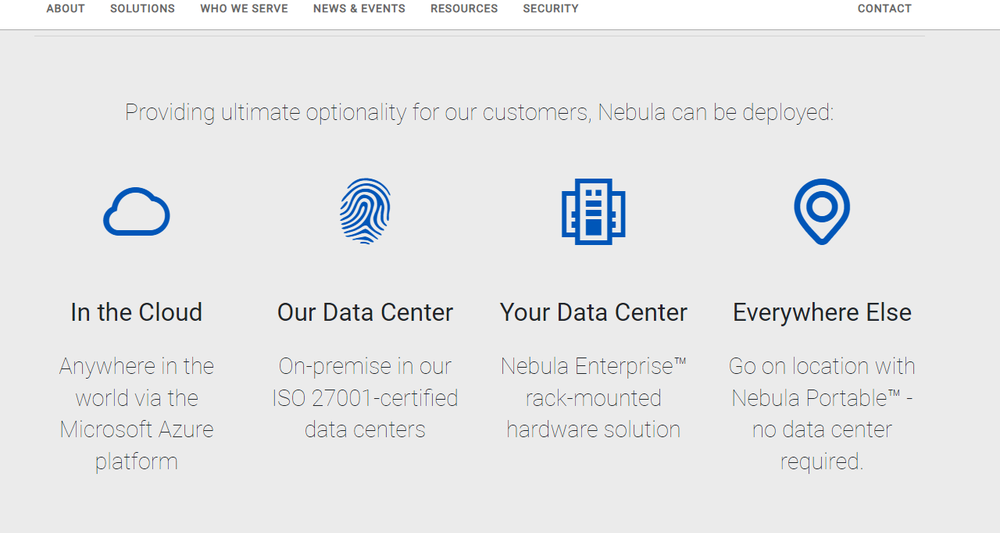1000x533 pixels.
Task: Click the blue cloud icon
Action: point(136,212)
